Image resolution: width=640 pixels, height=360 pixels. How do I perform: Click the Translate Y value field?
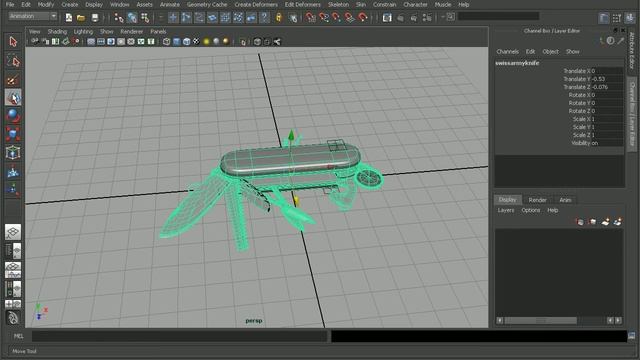tap(607, 79)
